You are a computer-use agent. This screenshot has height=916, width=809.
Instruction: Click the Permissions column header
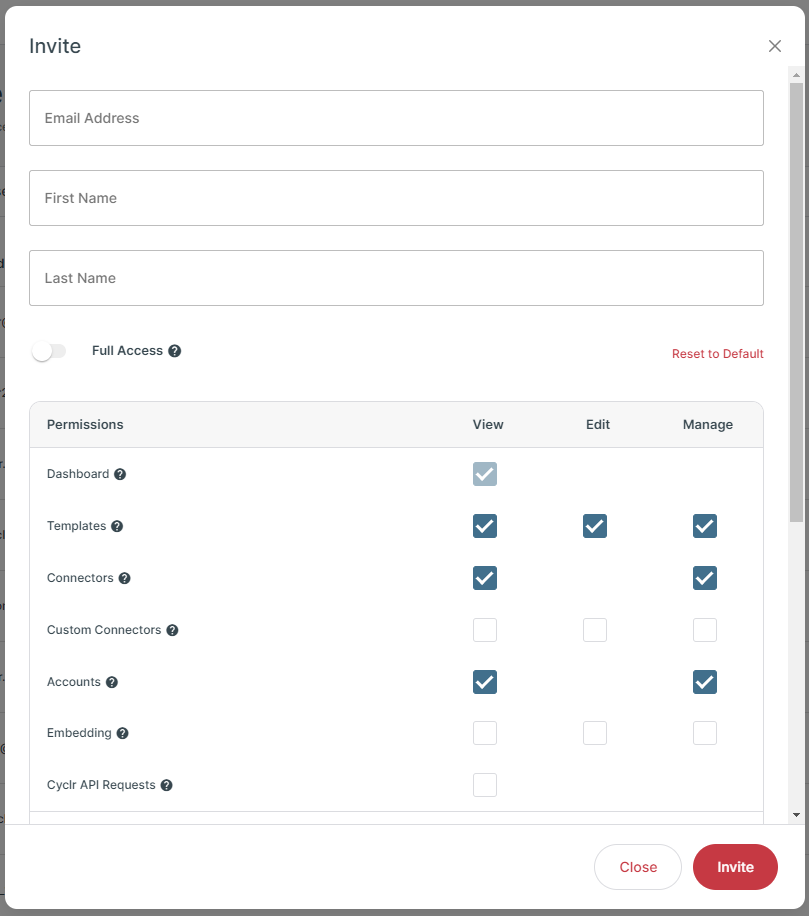tap(85, 424)
